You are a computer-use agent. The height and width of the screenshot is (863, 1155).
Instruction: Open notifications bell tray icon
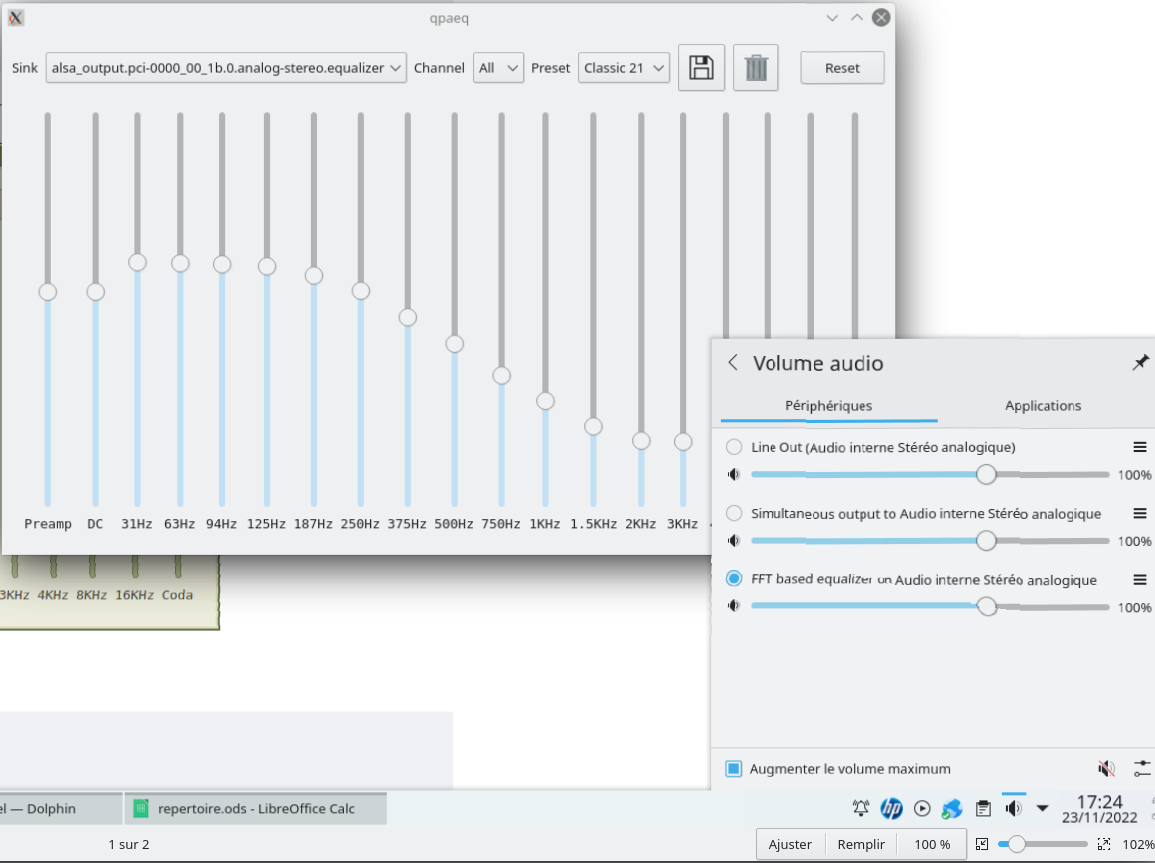point(860,809)
